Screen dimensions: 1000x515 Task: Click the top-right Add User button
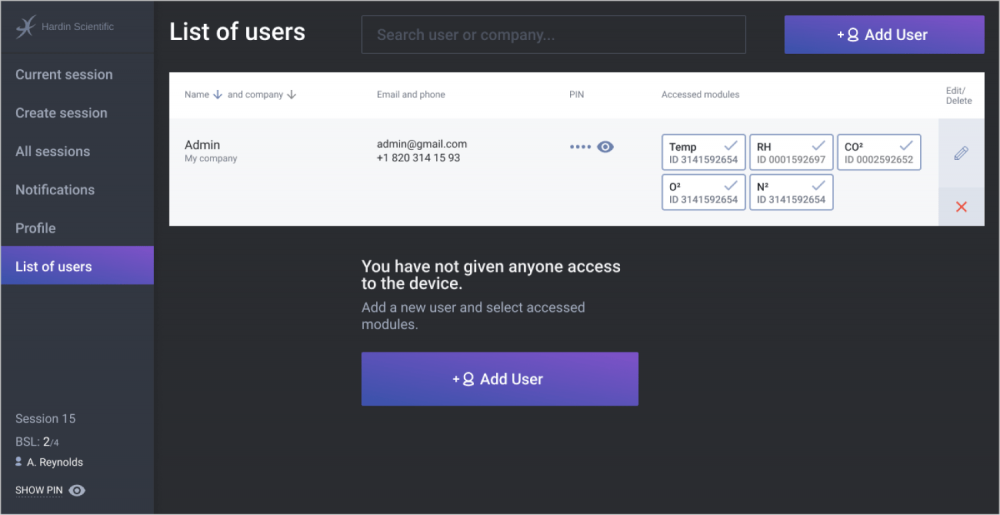pos(884,35)
